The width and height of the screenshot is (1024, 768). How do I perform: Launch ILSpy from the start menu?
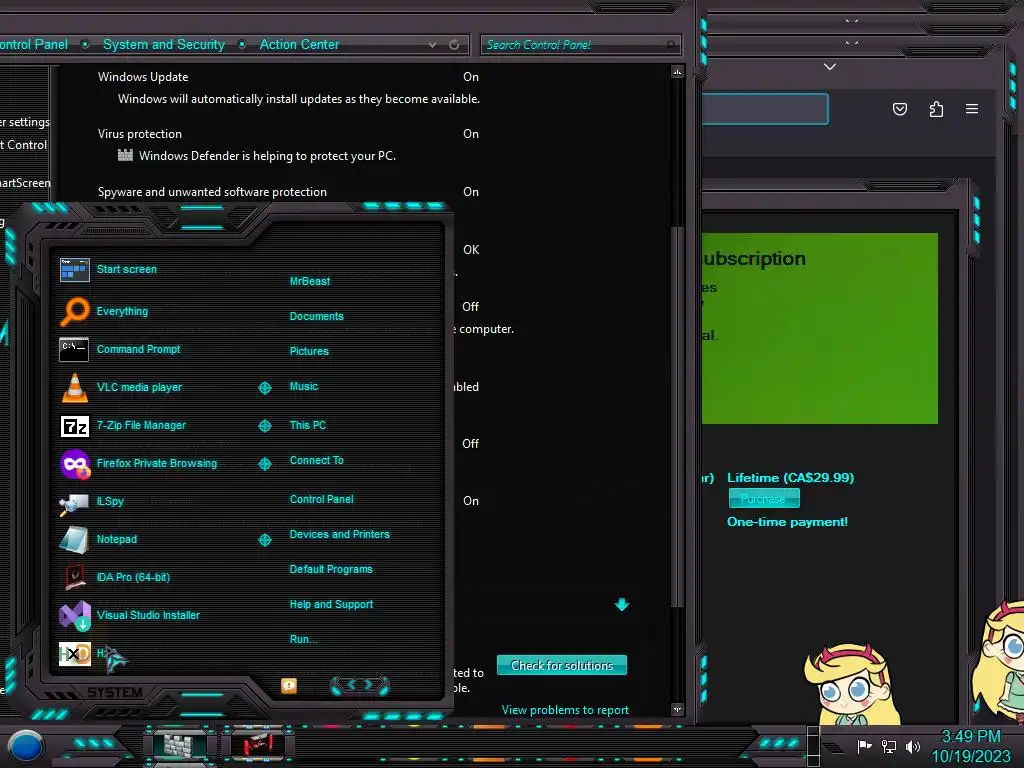[x=91, y=501]
